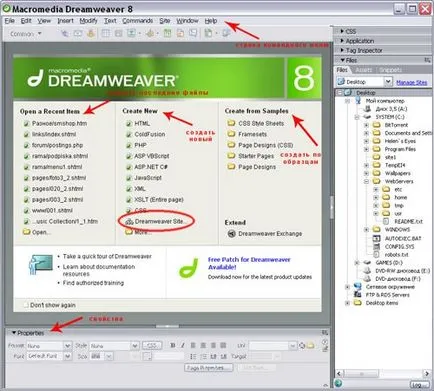Open the Window menu
The image size is (434, 391).
tap(187, 21)
